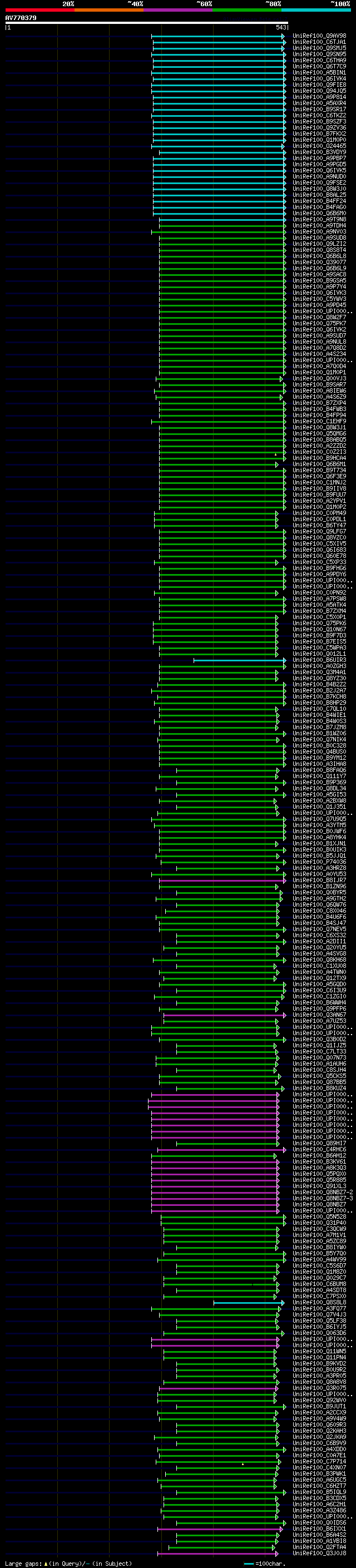Select the label UniRef100_B3VDY9
The width and height of the screenshot is (356, 1568).
pos(319,152)
